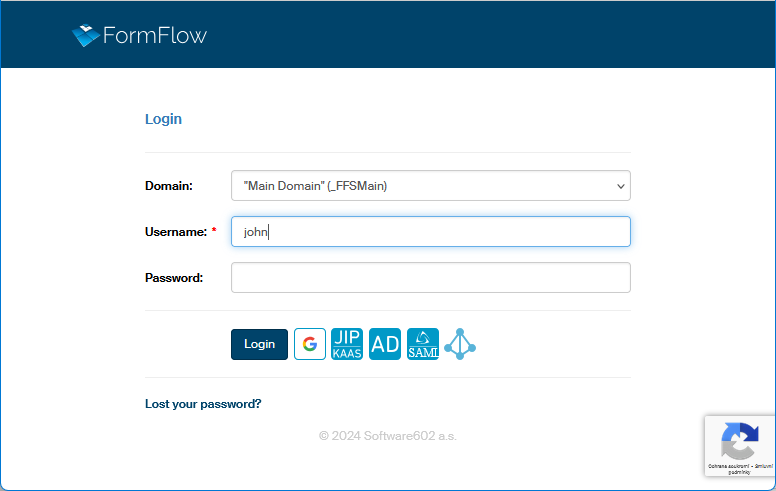This screenshot has width=776, height=491.
Task: Click the FormFlow logo
Action: pos(140,36)
